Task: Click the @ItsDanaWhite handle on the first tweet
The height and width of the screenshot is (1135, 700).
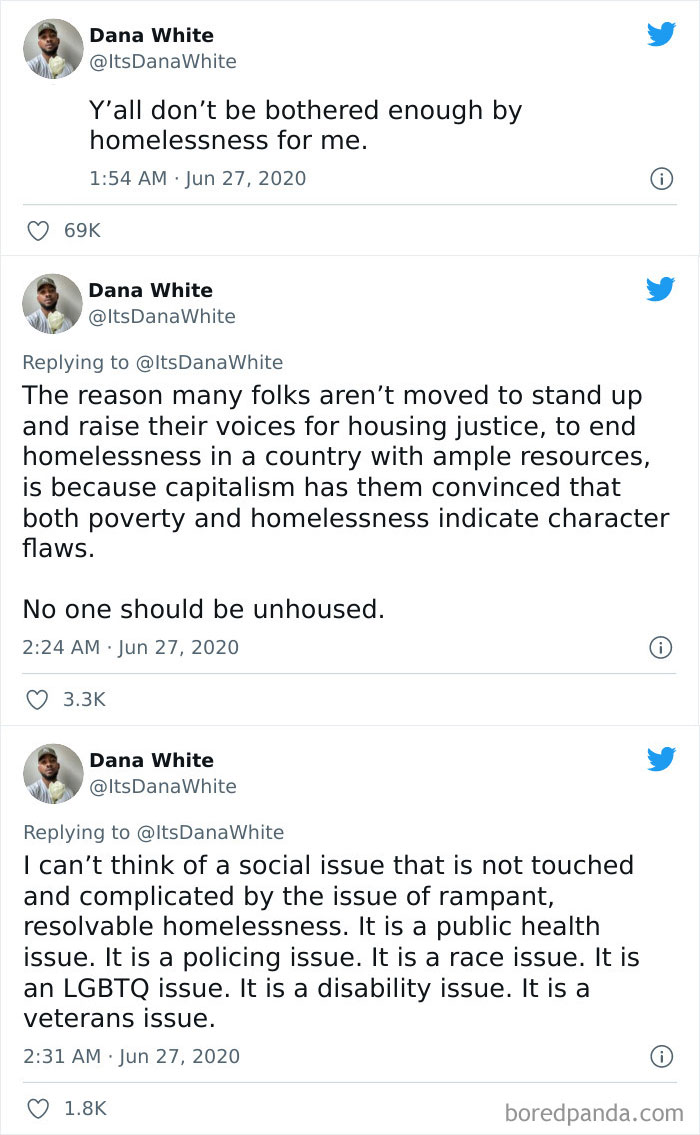Action: pyautogui.click(x=165, y=61)
